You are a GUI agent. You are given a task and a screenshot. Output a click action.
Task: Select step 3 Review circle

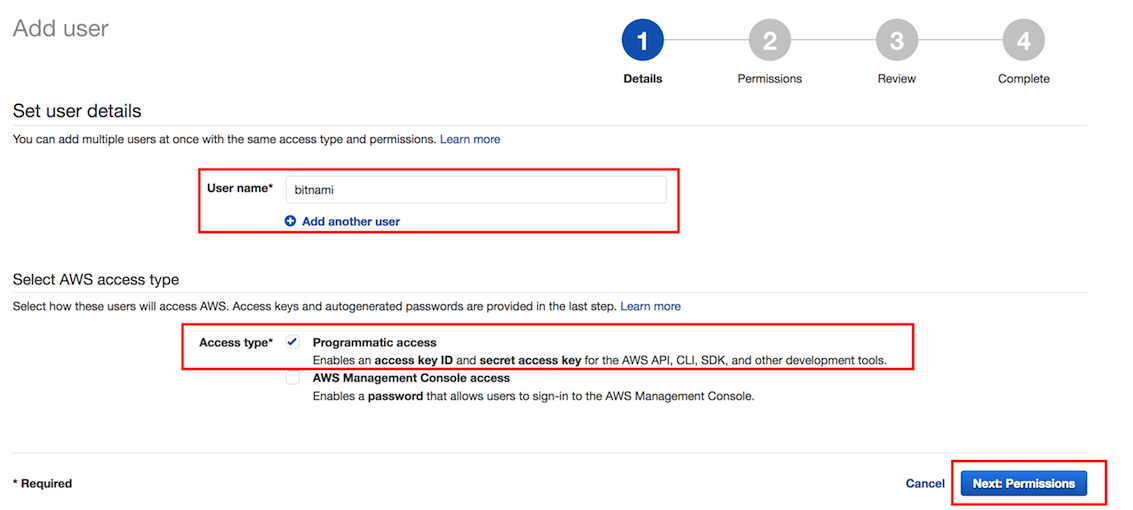[x=897, y=40]
